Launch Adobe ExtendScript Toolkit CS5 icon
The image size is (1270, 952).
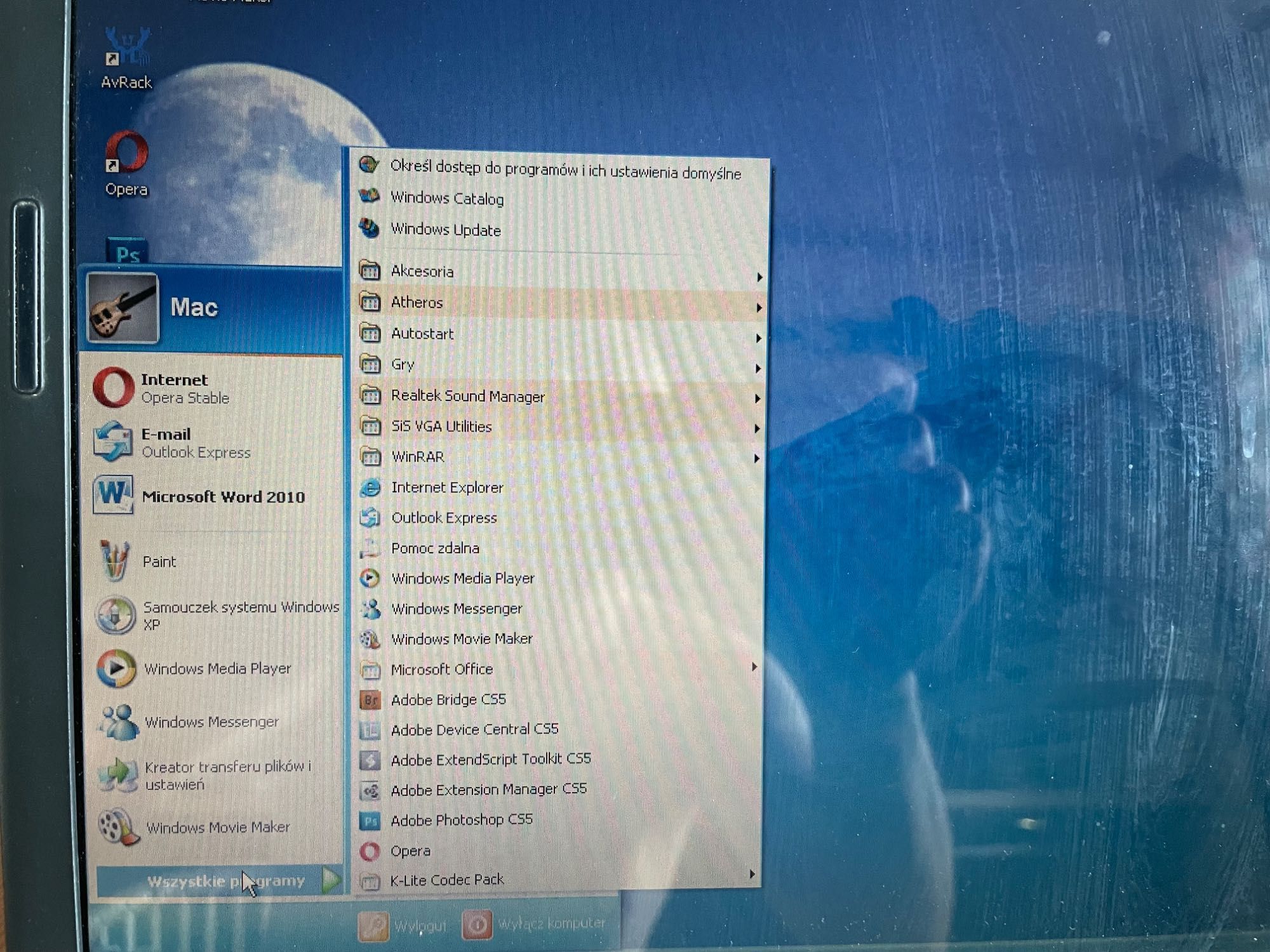(x=370, y=760)
